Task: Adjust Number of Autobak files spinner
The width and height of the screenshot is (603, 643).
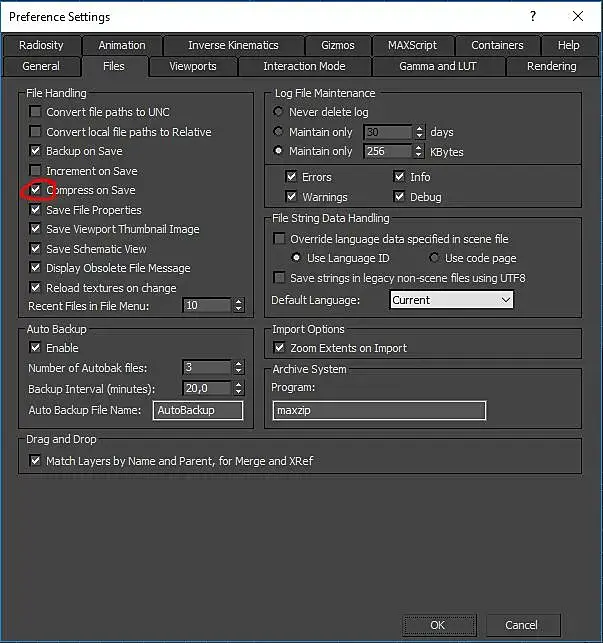Action: (x=239, y=367)
